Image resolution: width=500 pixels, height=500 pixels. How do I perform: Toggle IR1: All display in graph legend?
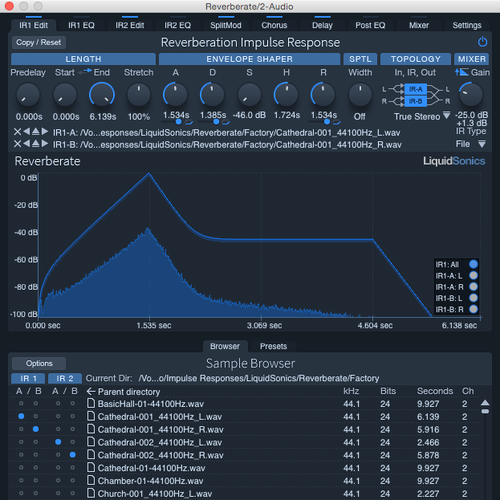pos(473,264)
